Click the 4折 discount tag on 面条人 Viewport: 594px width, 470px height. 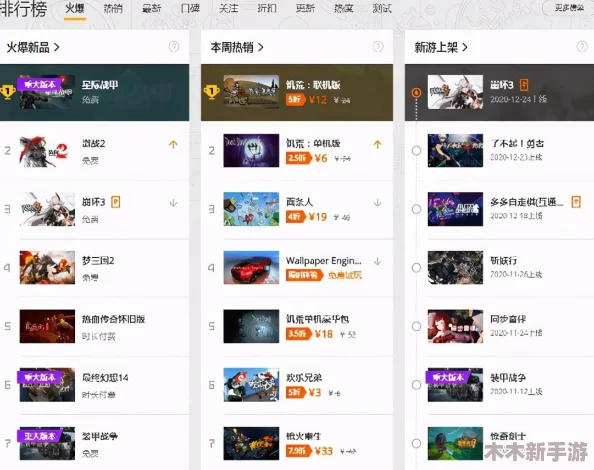295,217
